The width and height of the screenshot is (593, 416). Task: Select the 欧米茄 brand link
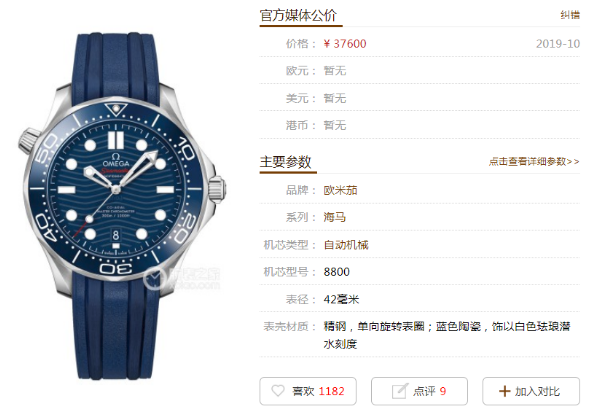(340, 190)
